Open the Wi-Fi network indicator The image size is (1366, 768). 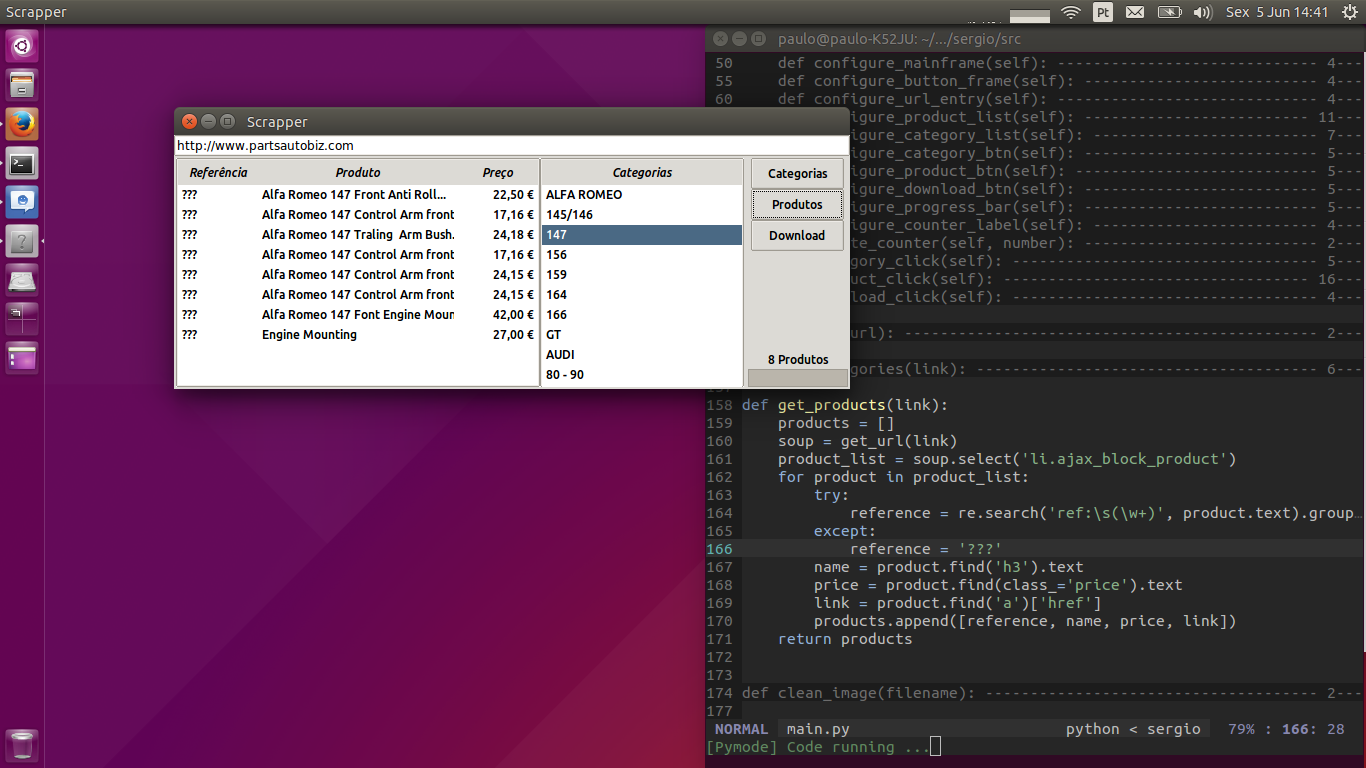pos(1071,12)
